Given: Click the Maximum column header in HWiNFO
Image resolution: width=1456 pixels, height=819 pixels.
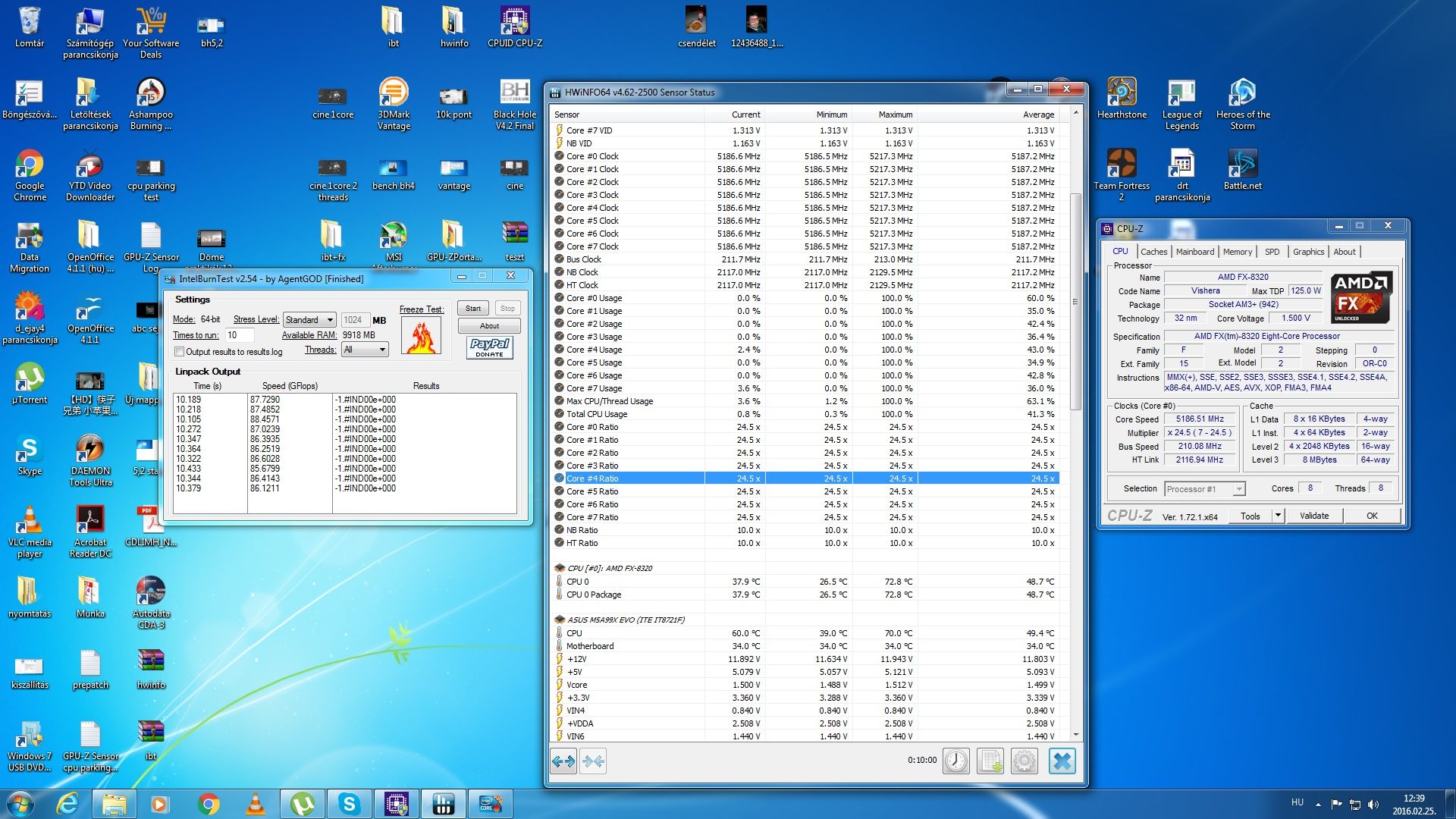Looking at the screenshot, I should [x=884, y=115].
